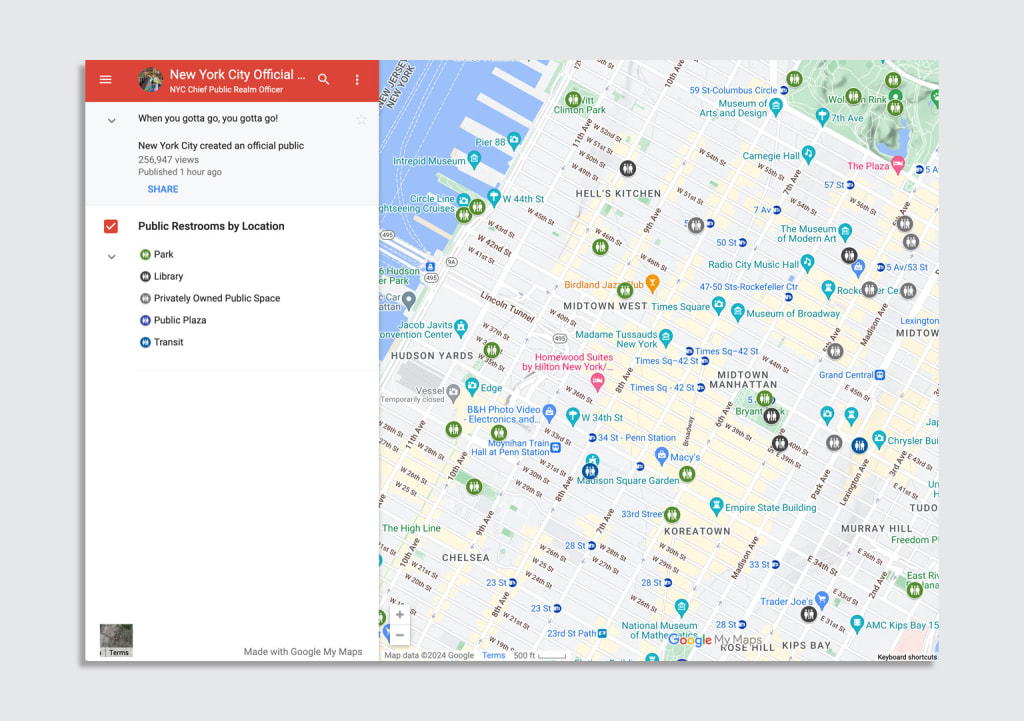
Task: Zoom in using the plus control
Action: point(399,614)
